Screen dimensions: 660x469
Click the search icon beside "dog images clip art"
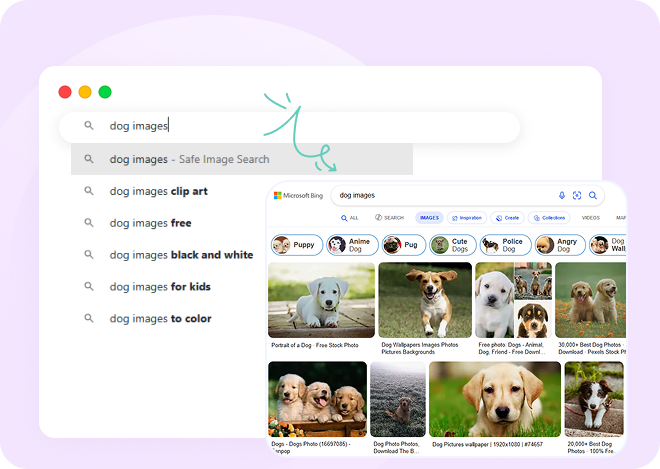[x=89, y=191]
